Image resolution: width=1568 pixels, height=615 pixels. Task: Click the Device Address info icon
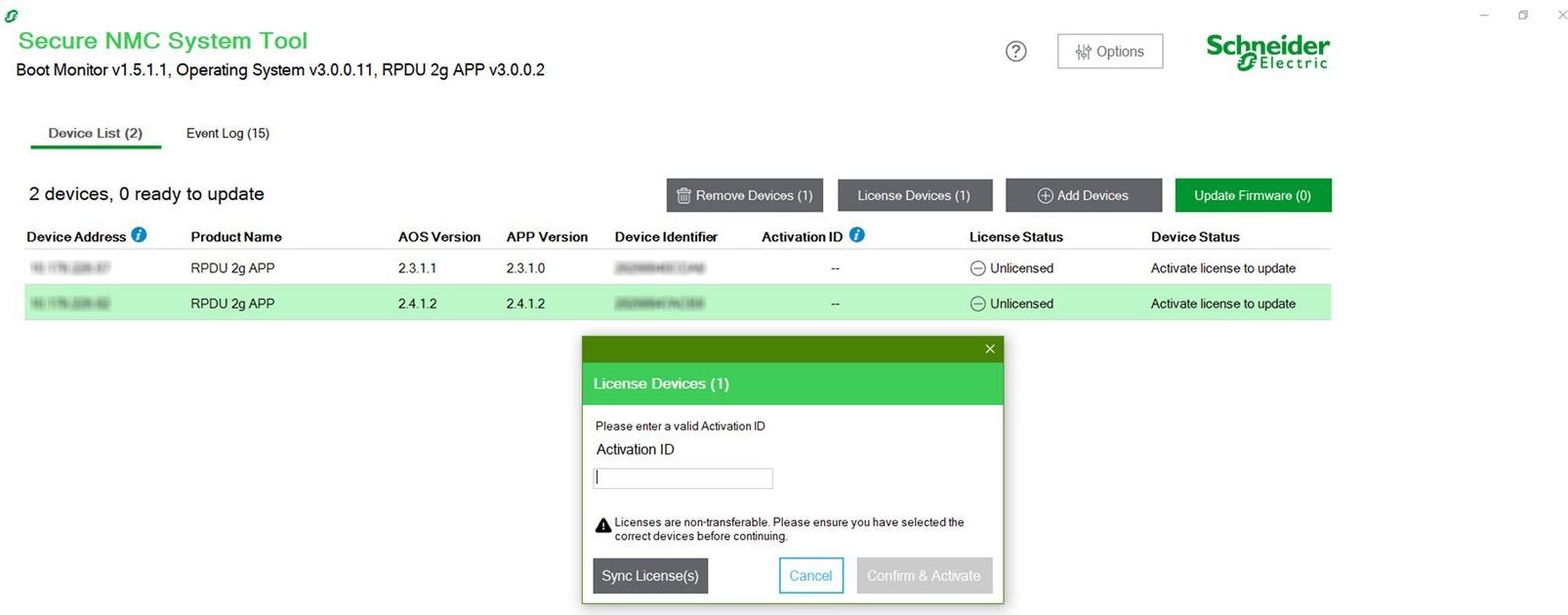(140, 235)
